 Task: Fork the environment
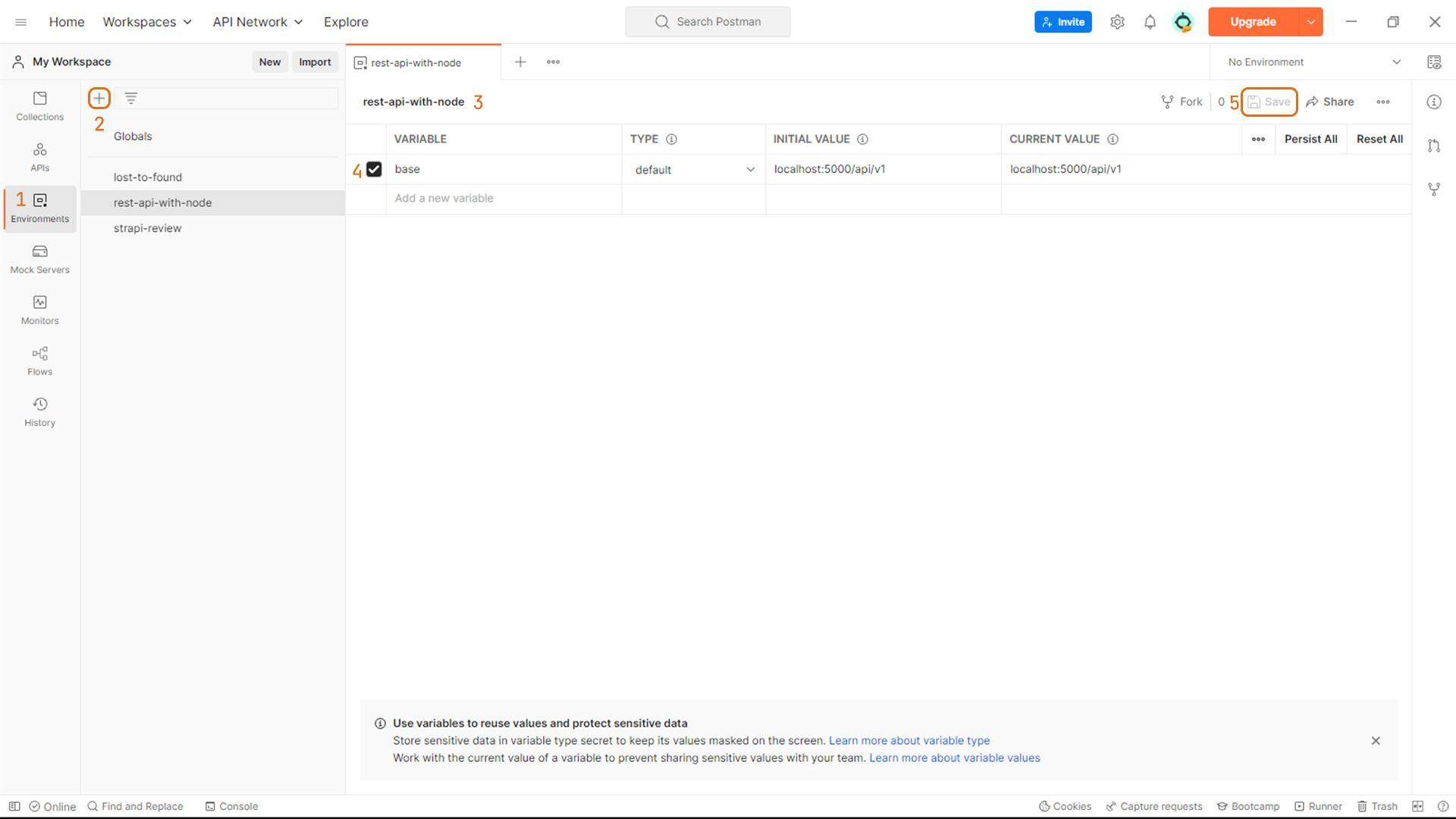[x=1181, y=102]
